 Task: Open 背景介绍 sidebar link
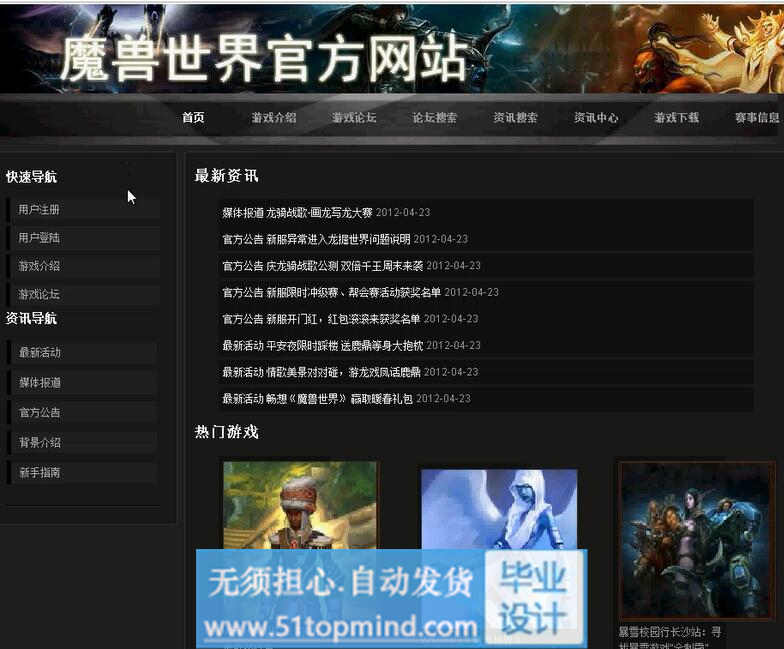40,442
